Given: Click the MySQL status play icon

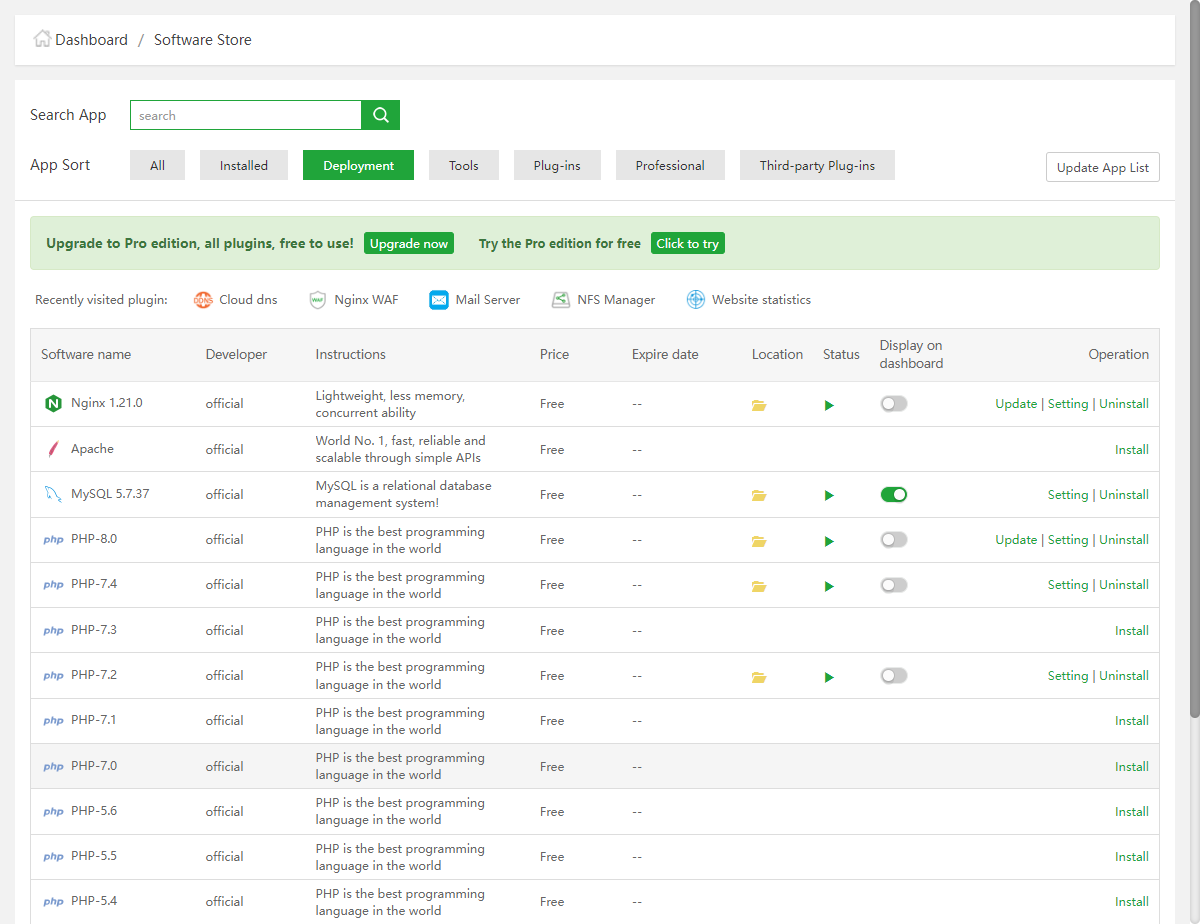Looking at the screenshot, I should pos(829,495).
